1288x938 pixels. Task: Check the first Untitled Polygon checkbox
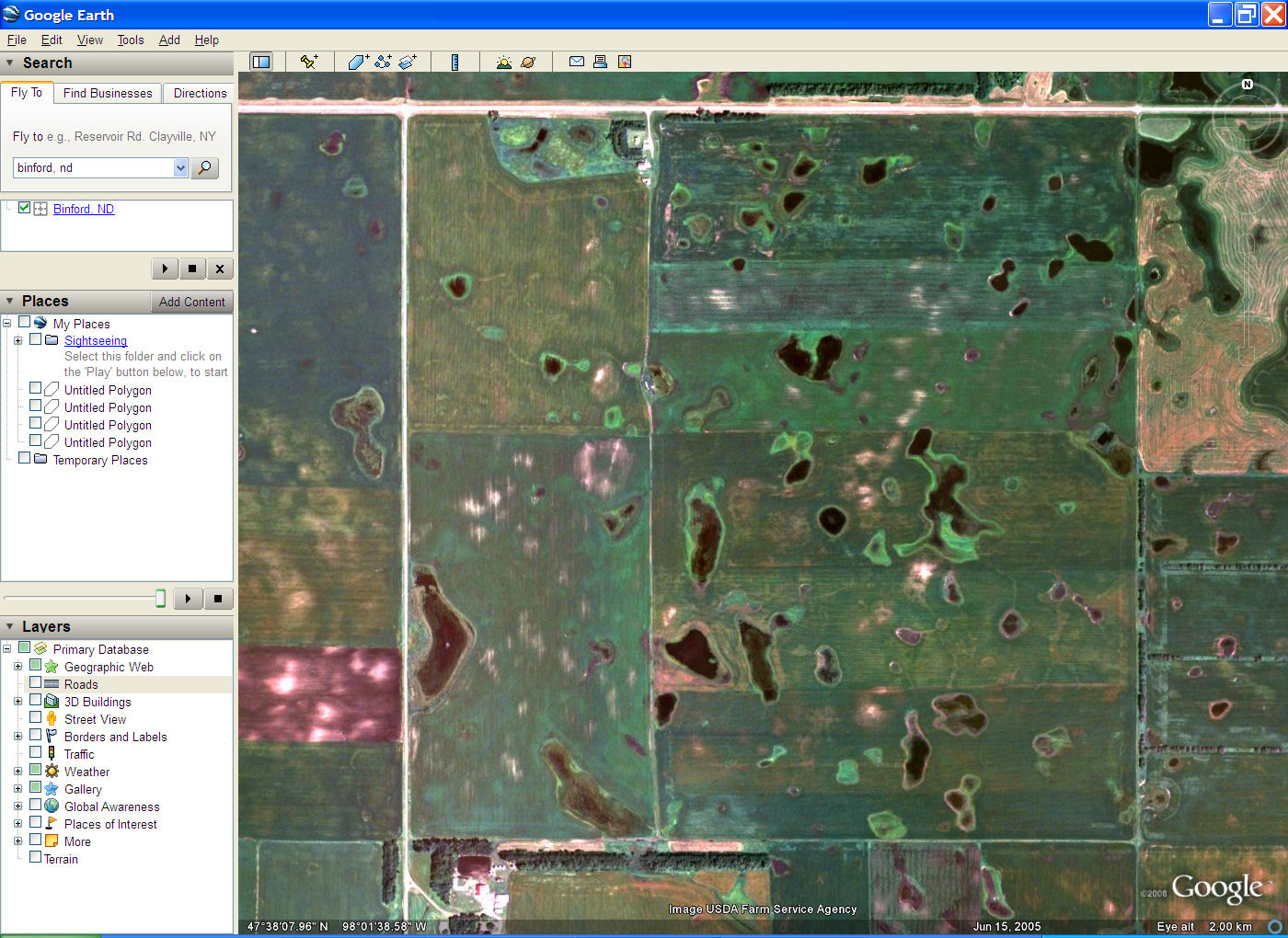click(35, 389)
